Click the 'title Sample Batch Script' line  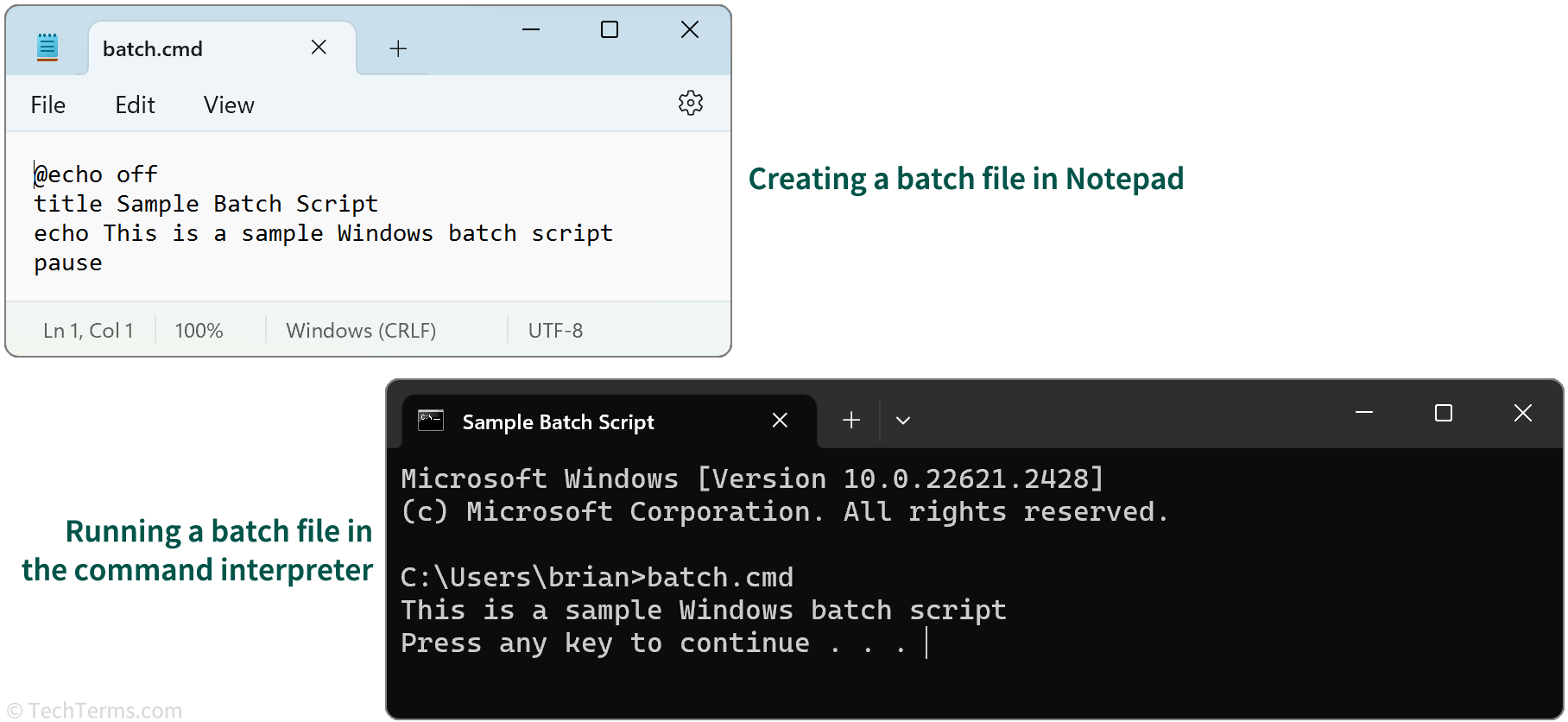tap(206, 204)
